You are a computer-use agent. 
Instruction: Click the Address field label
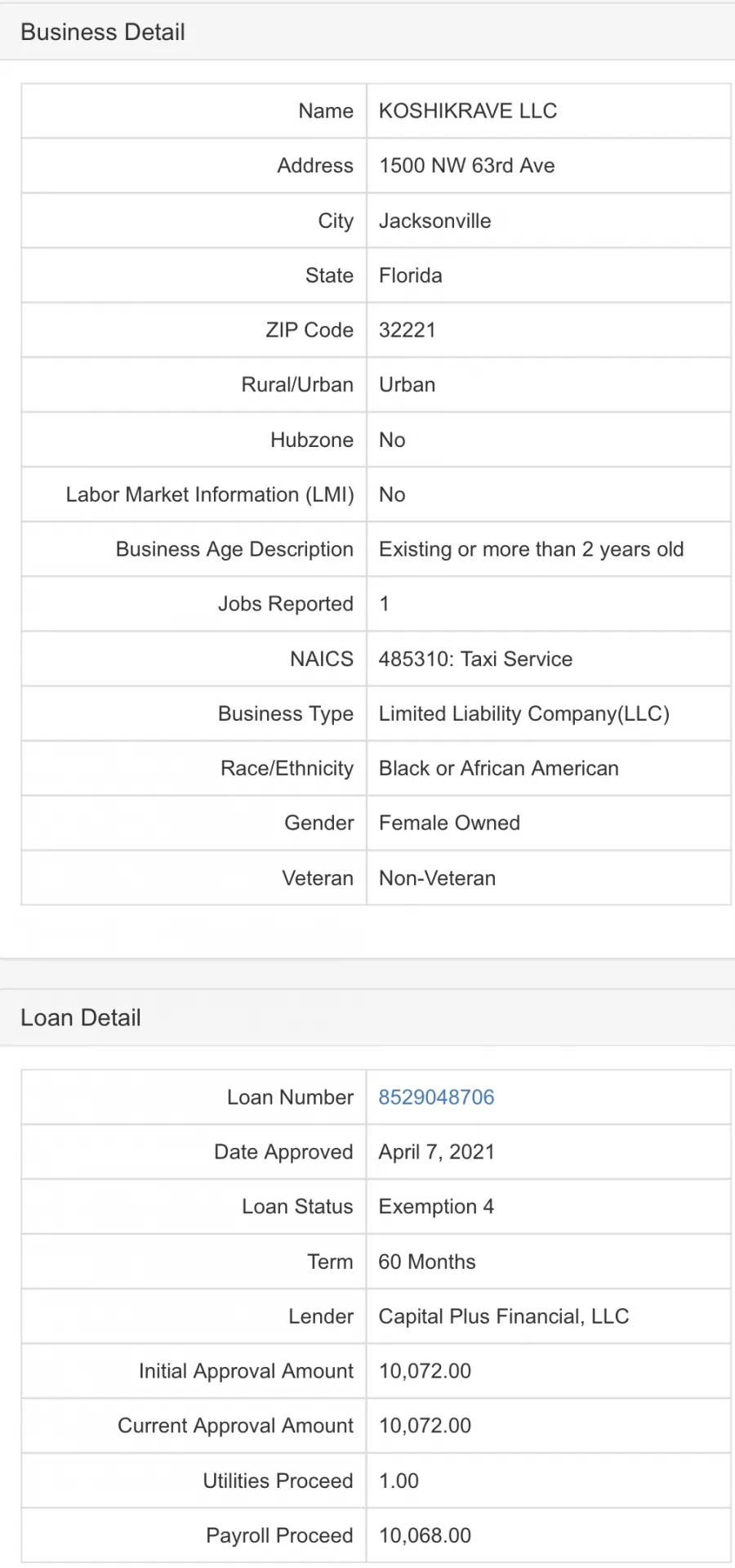click(x=315, y=165)
